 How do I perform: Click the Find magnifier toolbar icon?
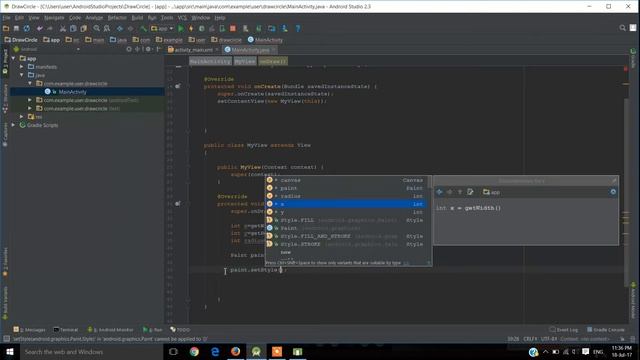point(97,29)
